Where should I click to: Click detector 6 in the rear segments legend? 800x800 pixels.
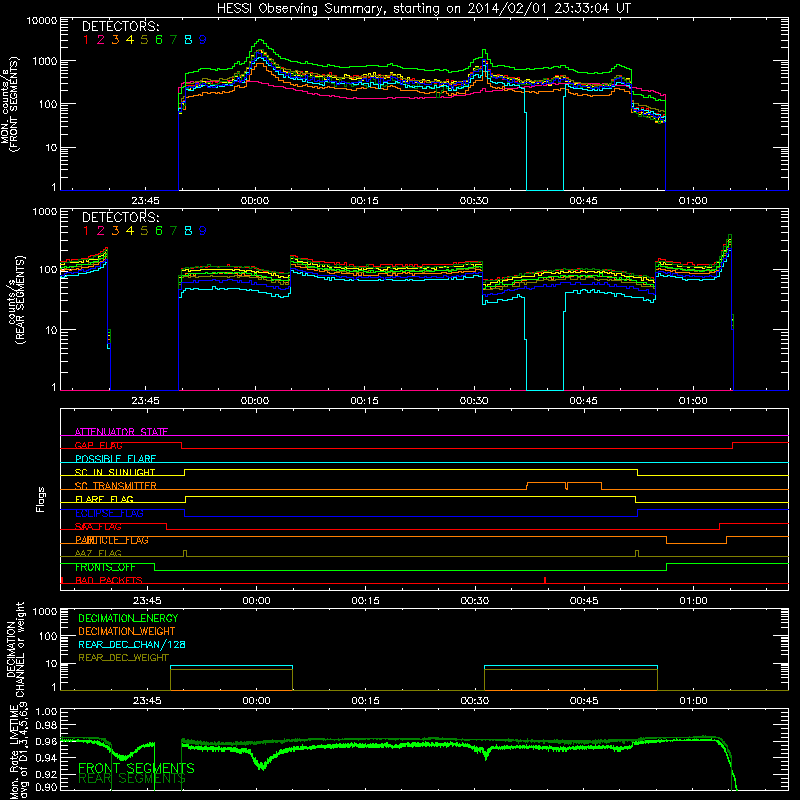(x=159, y=231)
